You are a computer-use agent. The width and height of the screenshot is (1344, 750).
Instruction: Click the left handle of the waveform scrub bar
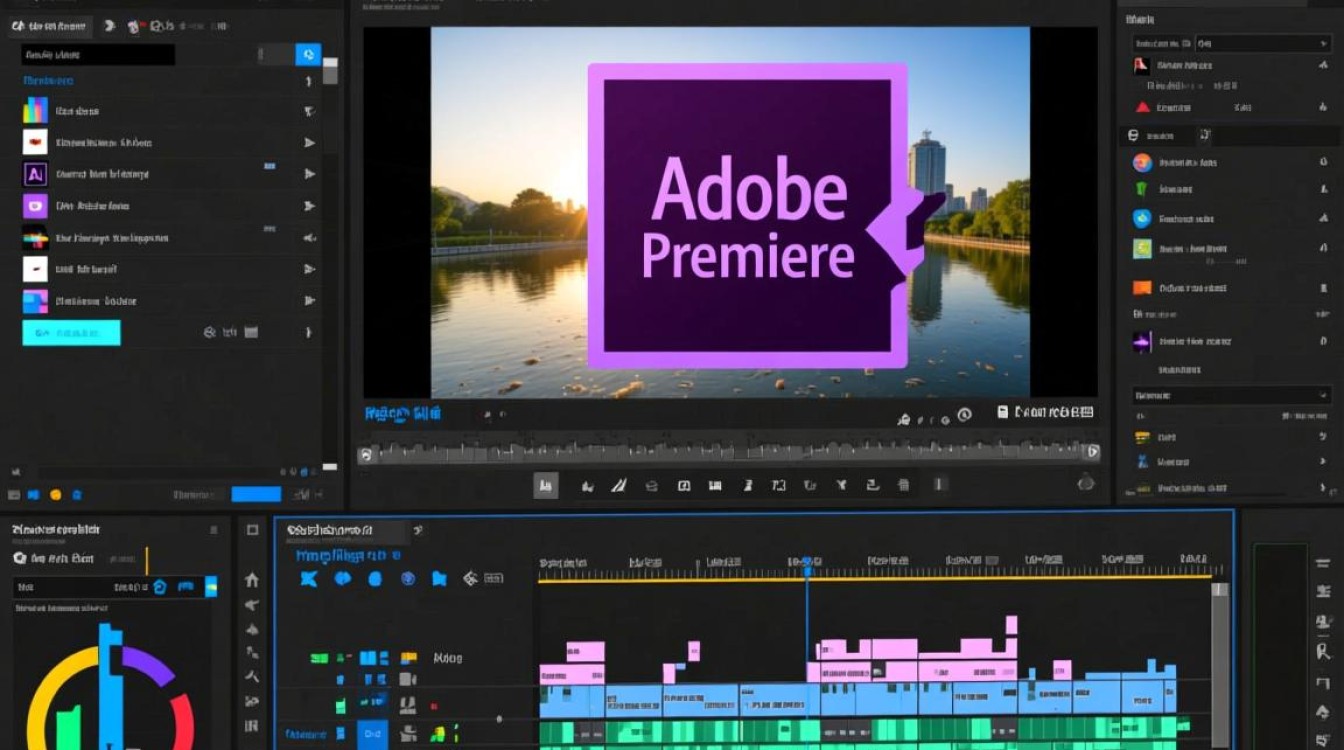click(366, 454)
